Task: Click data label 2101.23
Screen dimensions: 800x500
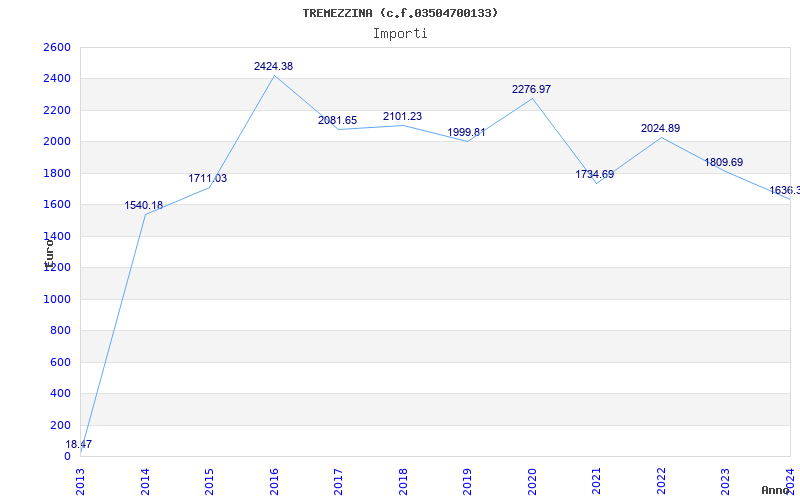Action: point(403,116)
